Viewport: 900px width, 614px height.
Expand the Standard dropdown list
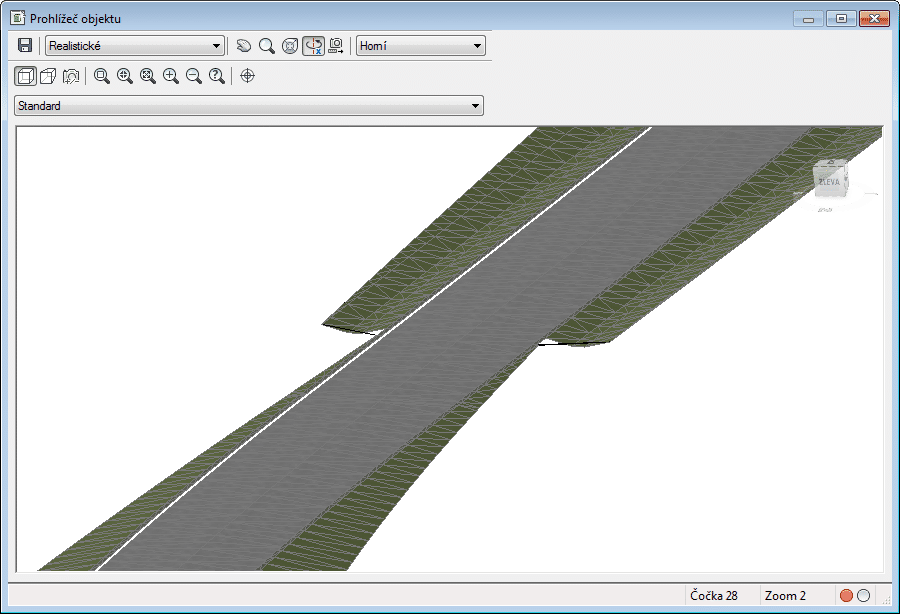coord(249,106)
